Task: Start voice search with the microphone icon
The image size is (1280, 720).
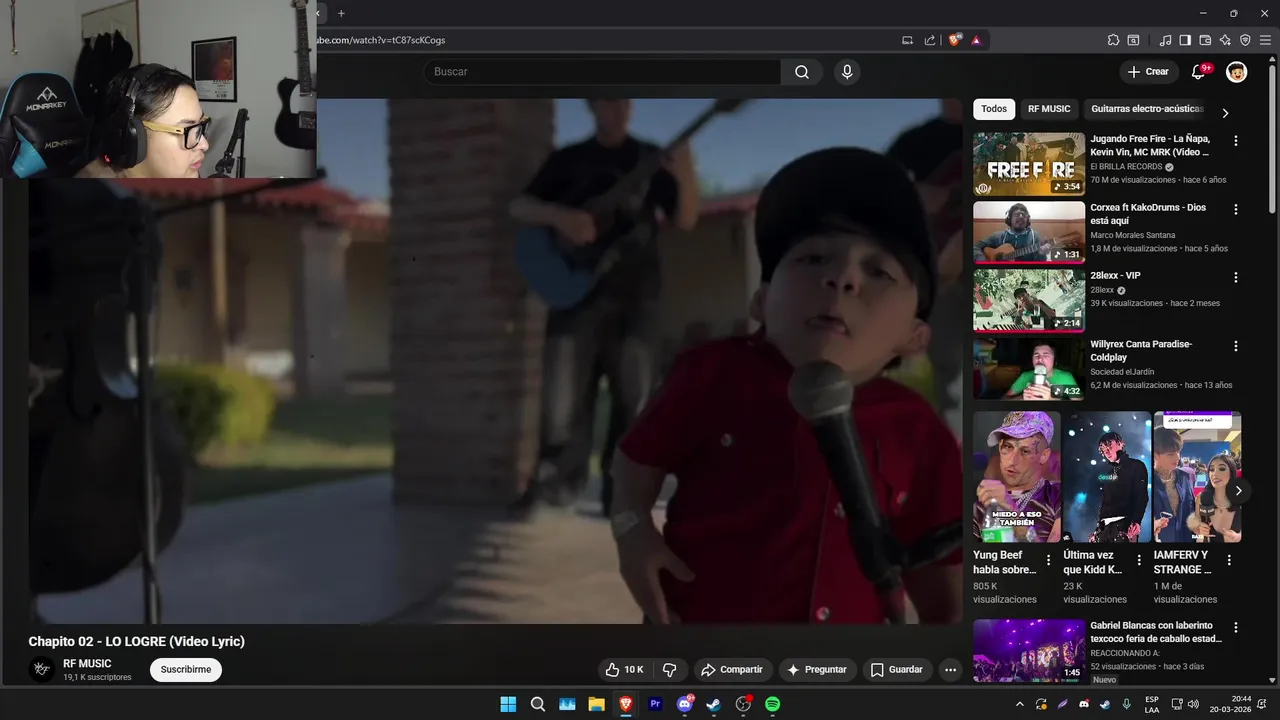Action: pyautogui.click(x=847, y=72)
